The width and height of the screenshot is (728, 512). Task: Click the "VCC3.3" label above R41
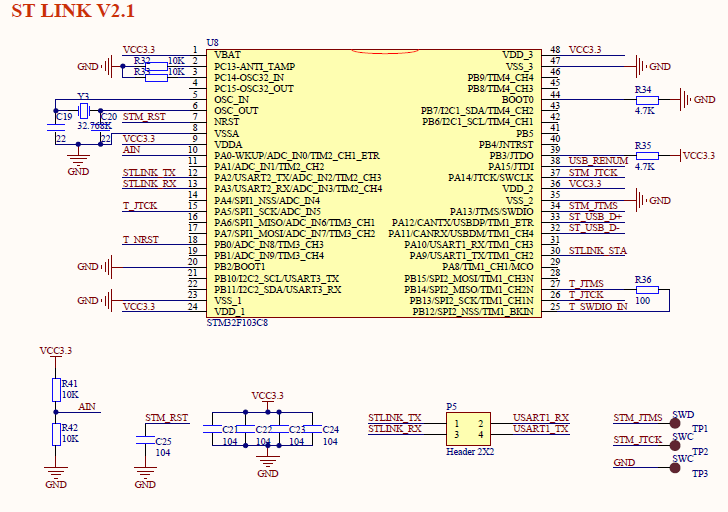point(56,350)
